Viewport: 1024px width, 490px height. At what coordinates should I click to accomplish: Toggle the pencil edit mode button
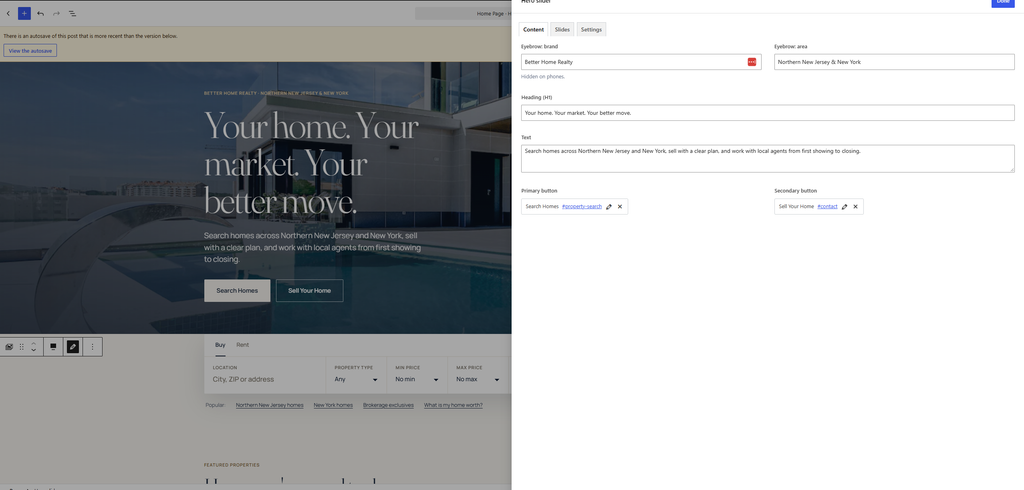click(72, 347)
